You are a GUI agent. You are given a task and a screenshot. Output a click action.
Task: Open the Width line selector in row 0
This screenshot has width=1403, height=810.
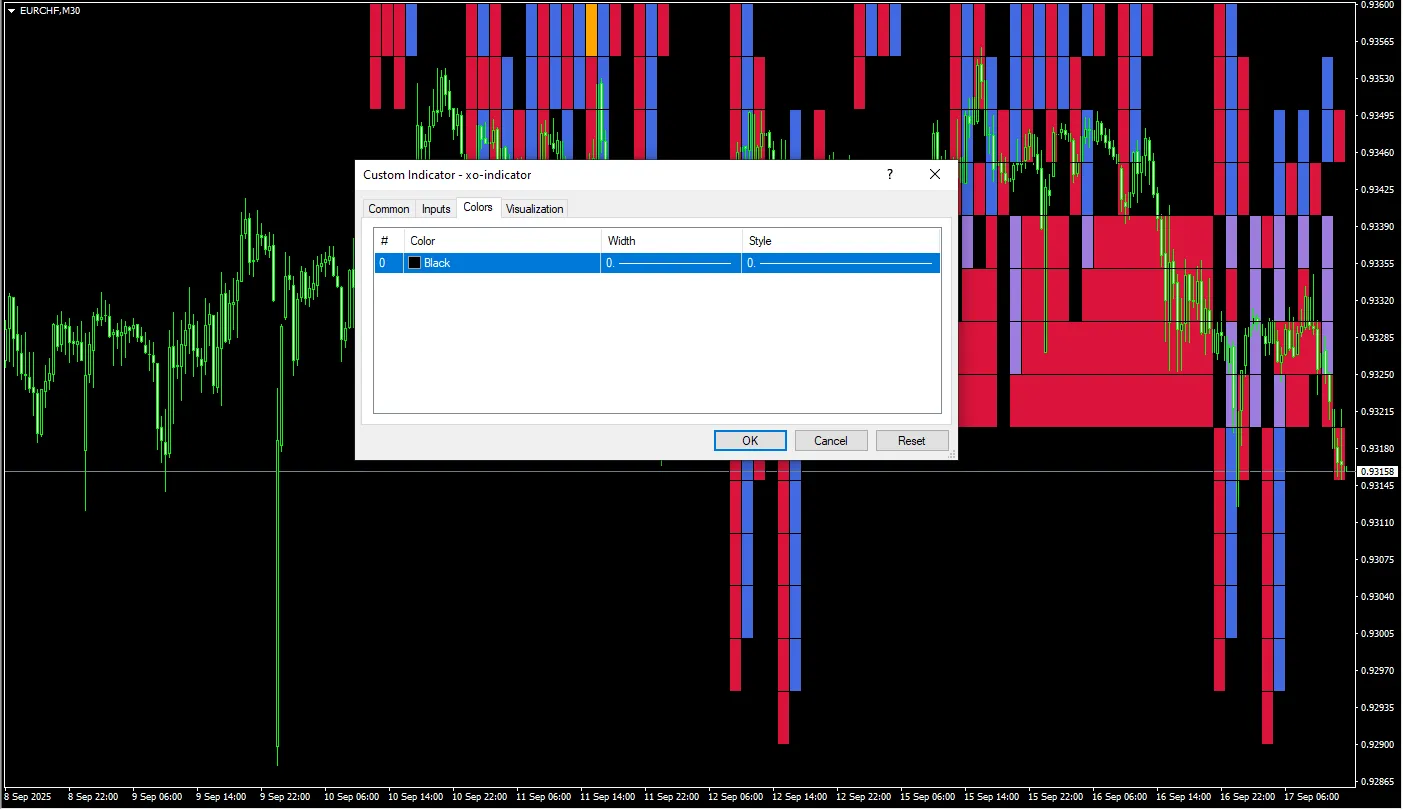pos(670,263)
